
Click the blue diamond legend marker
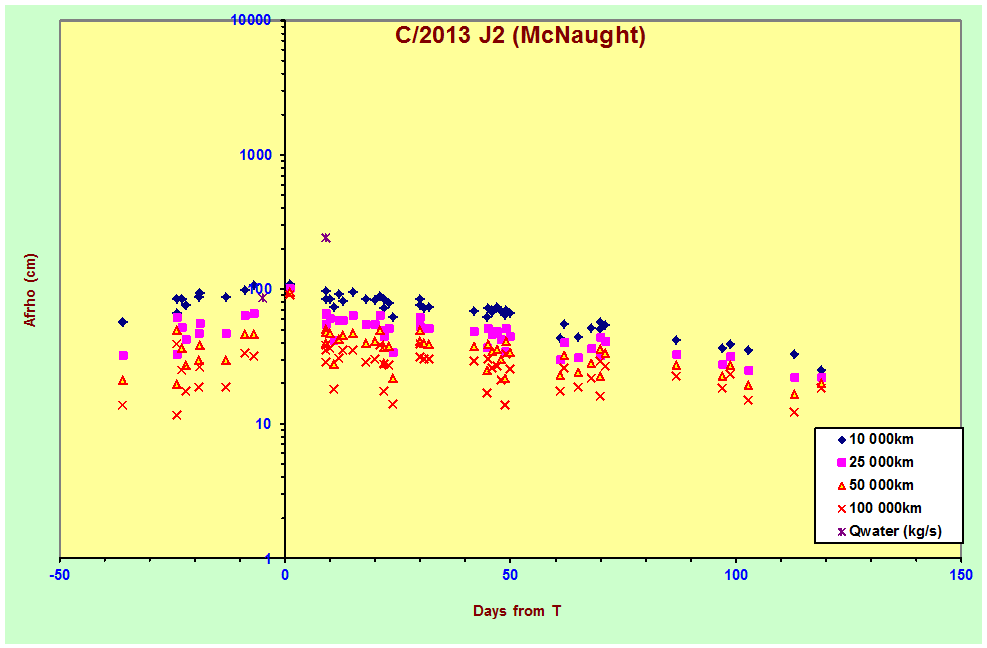tap(842, 440)
